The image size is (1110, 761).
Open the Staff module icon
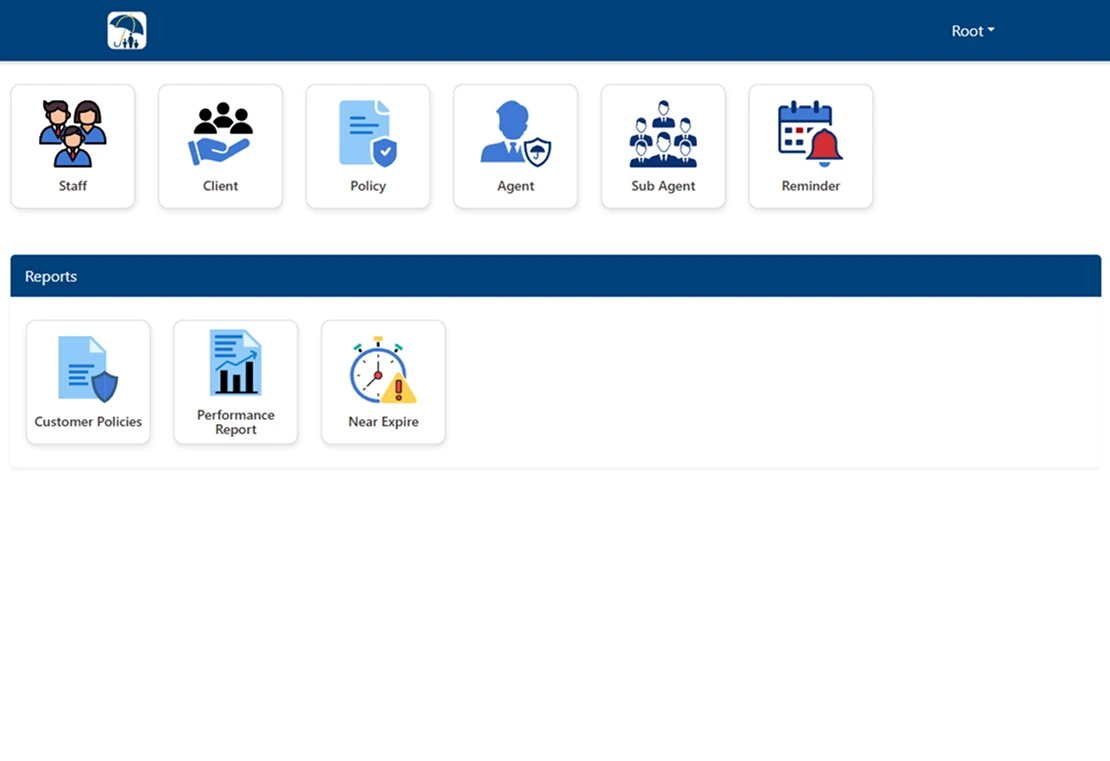[73, 134]
